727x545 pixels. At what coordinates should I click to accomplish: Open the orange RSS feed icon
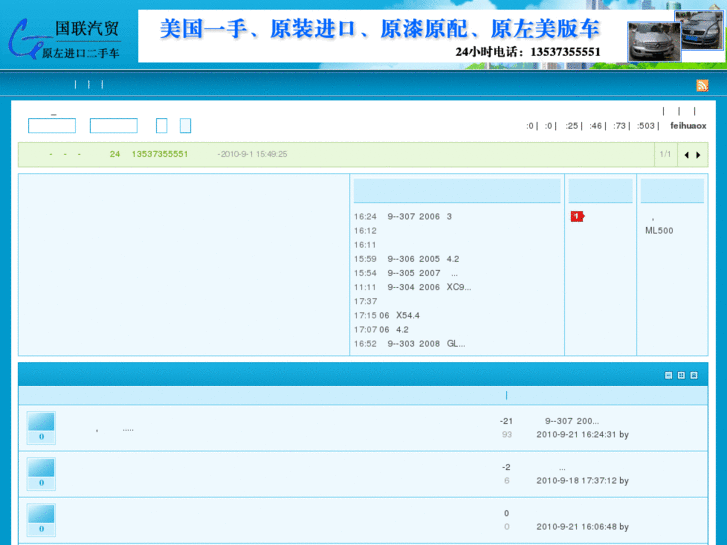(x=702, y=85)
